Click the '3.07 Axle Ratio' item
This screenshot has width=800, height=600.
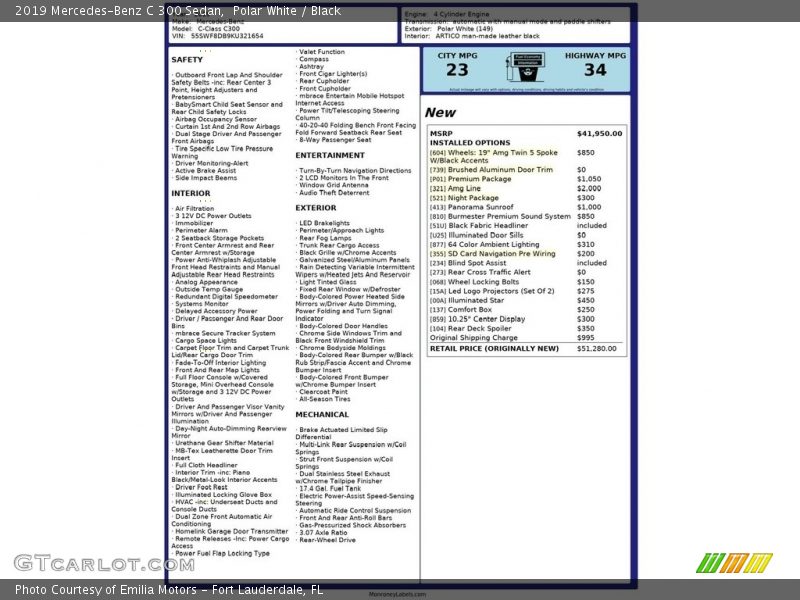coord(323,533)
